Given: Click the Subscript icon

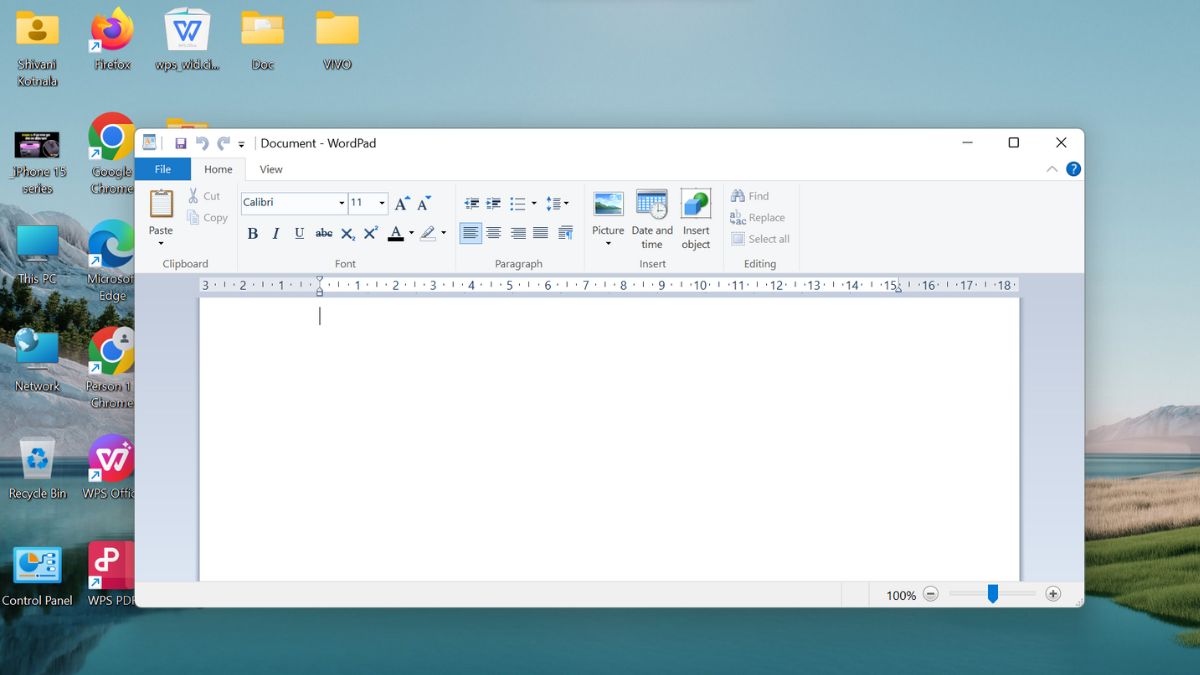Looking at the screenshot, I should (x=347, y=233).
